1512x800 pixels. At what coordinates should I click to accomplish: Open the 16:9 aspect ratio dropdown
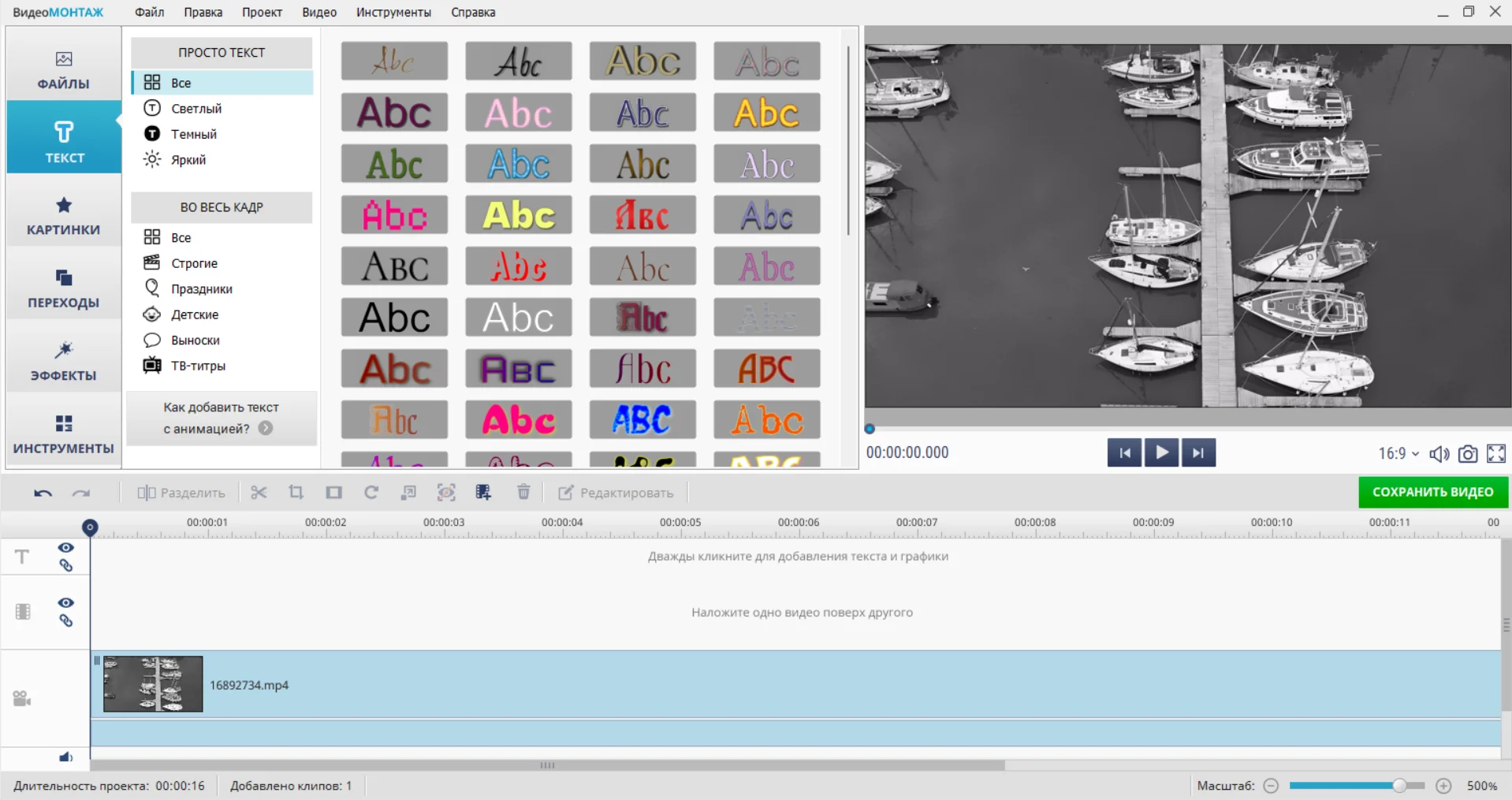pos(1398,454)
